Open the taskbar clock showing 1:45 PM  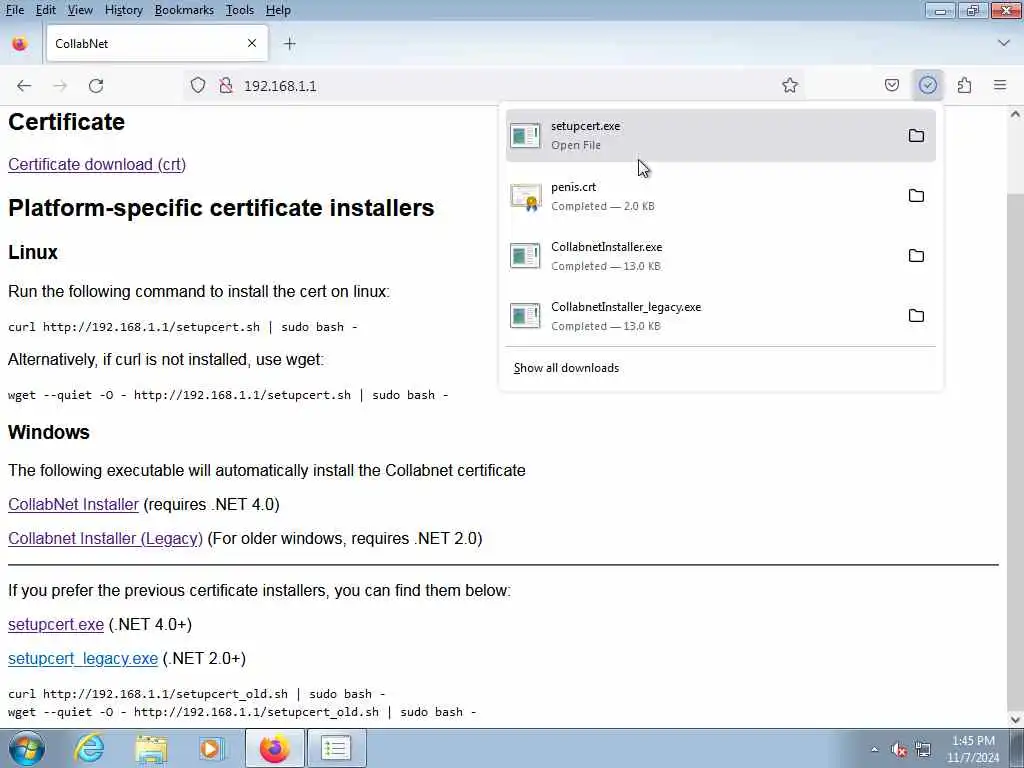click(x=973, y=749)
